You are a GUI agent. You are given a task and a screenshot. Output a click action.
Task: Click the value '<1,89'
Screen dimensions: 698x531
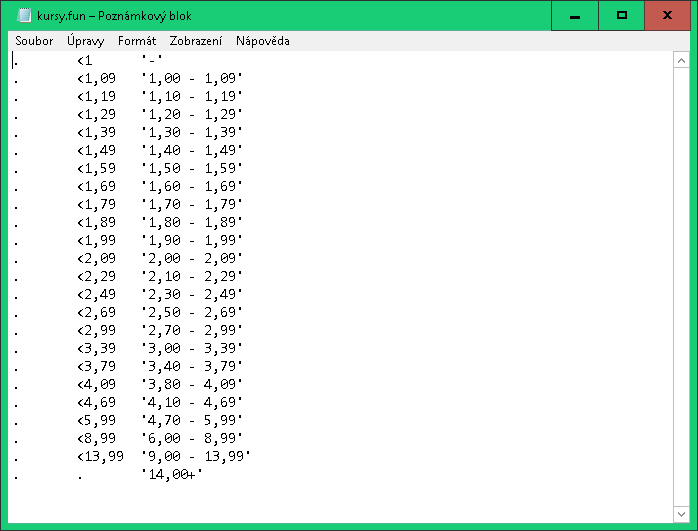tap(96, 223)
